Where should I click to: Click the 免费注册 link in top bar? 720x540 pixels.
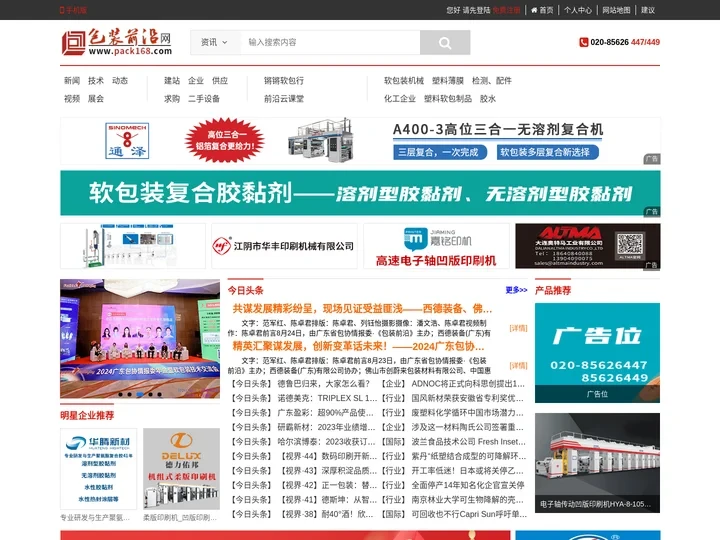(506, 10)
